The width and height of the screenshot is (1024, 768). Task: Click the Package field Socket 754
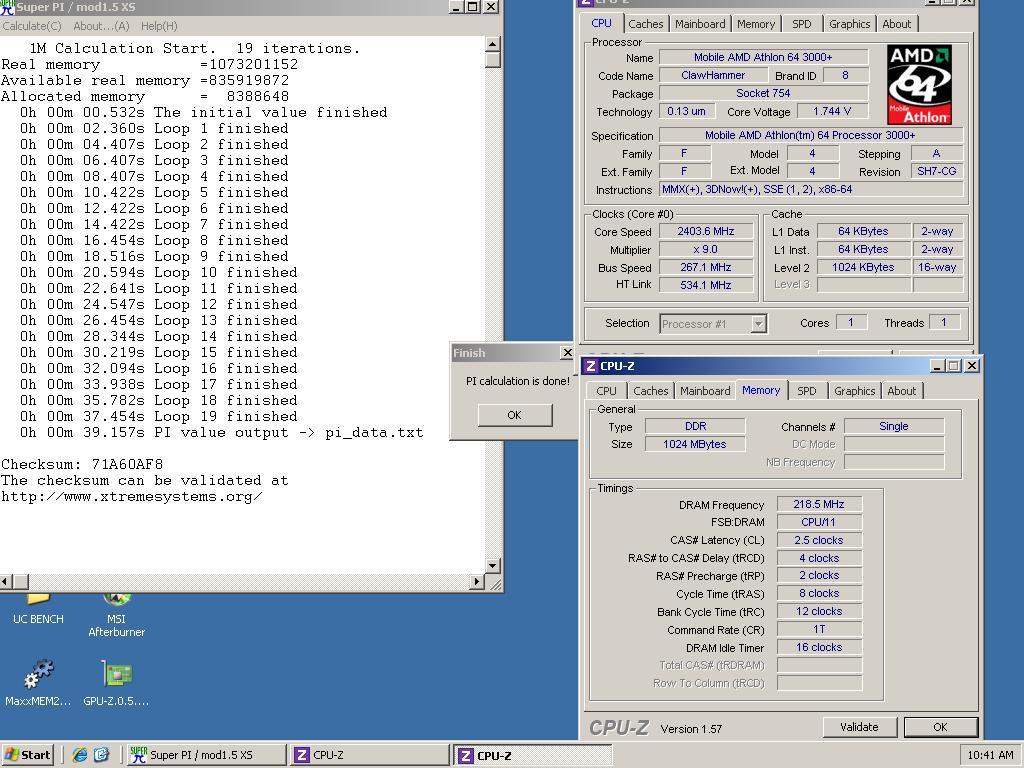coord(763,93)
